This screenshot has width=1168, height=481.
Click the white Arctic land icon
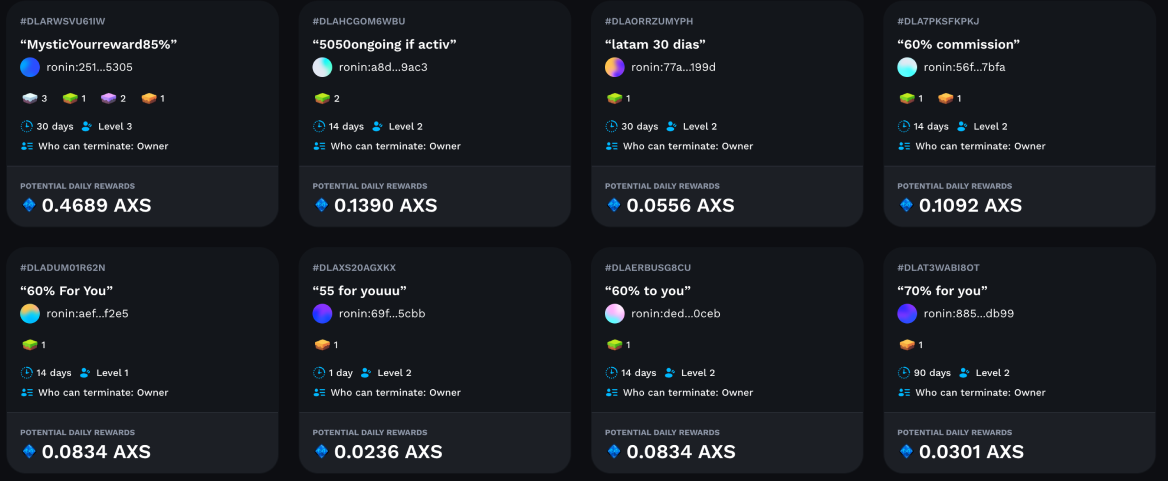(x=29, y=98)
